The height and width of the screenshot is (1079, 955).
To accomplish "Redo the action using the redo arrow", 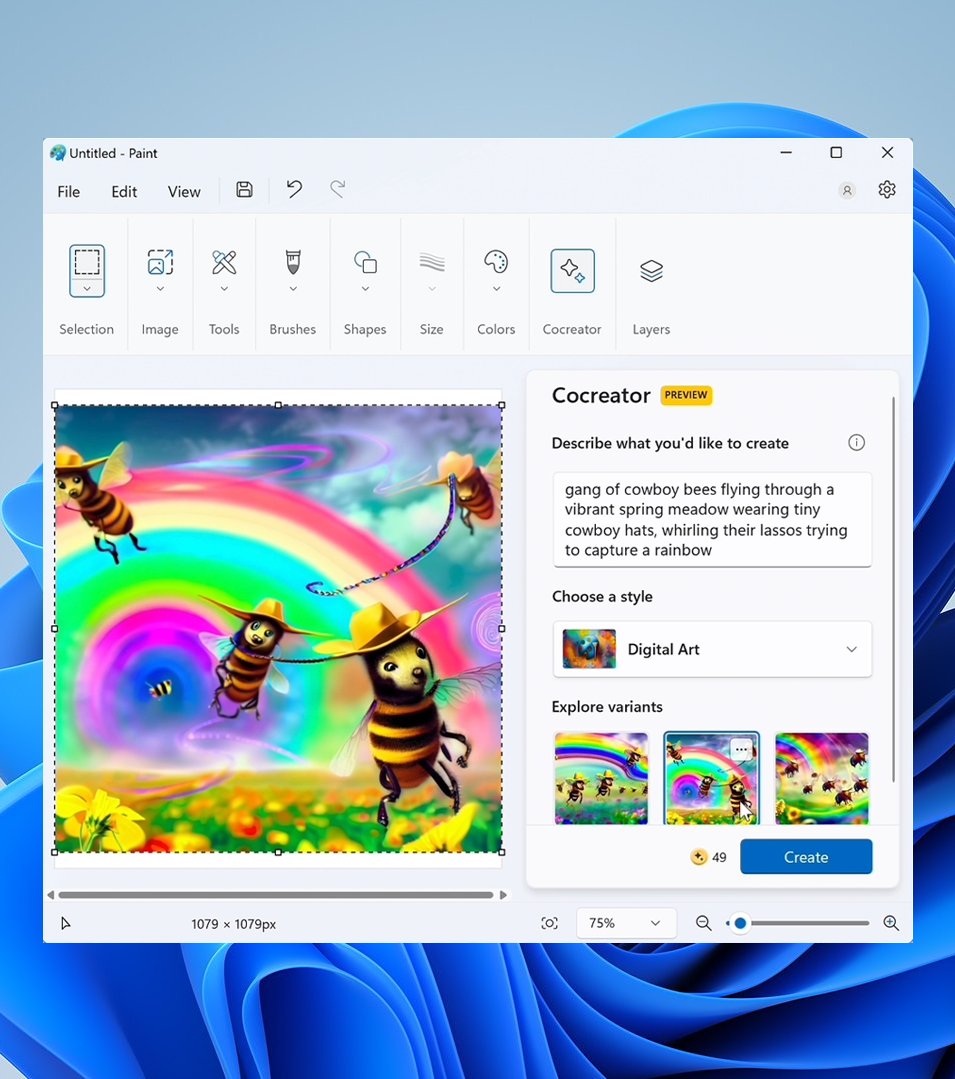I will pyautogui.click(x=337, y=189).
